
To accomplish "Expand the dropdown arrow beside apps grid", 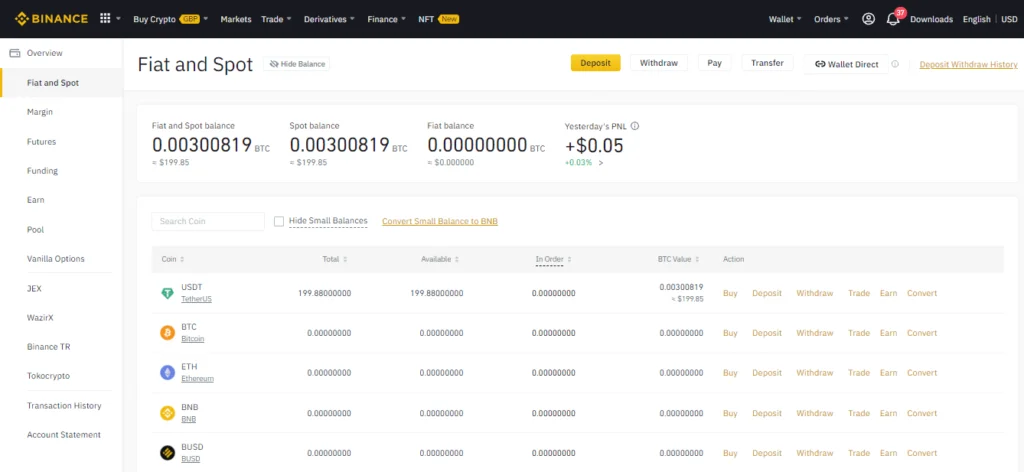I will [x=118, y=19].
